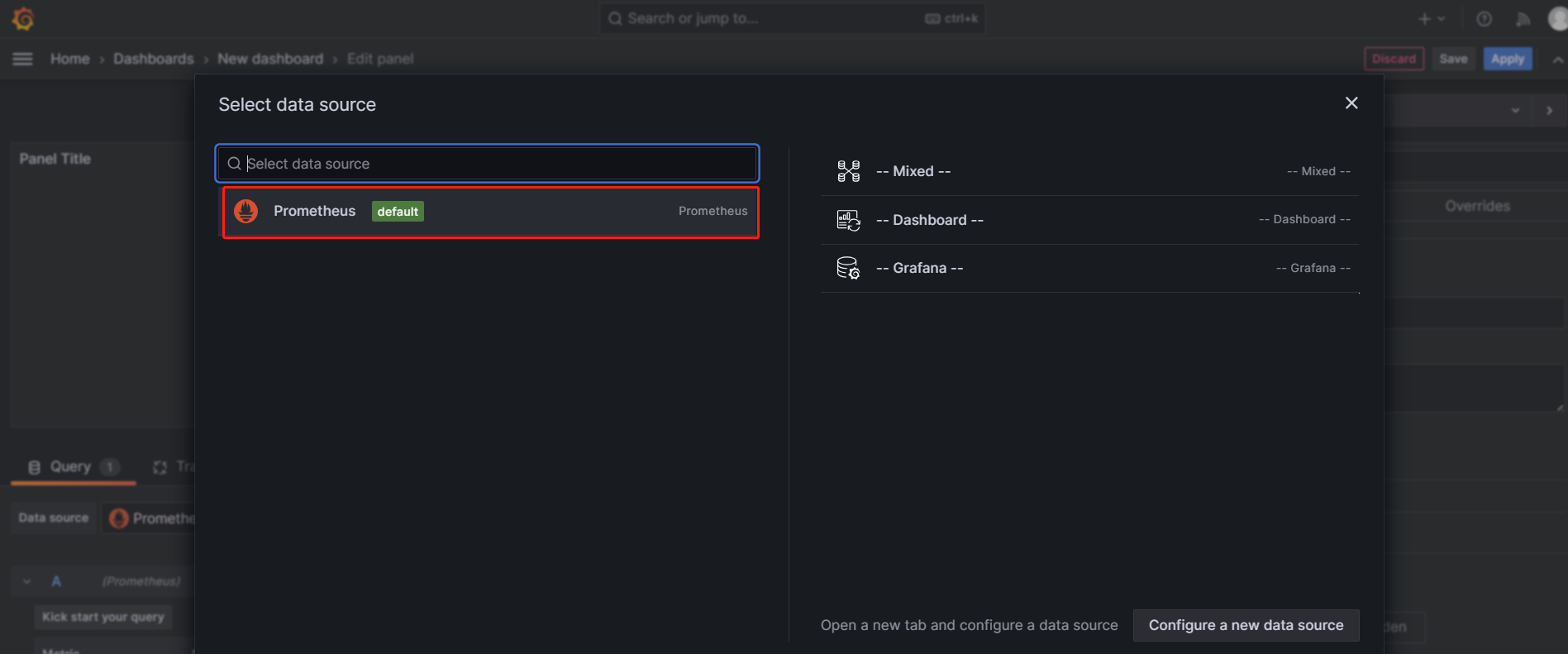Click the query A name label
1568x654 pixels.
56,581
